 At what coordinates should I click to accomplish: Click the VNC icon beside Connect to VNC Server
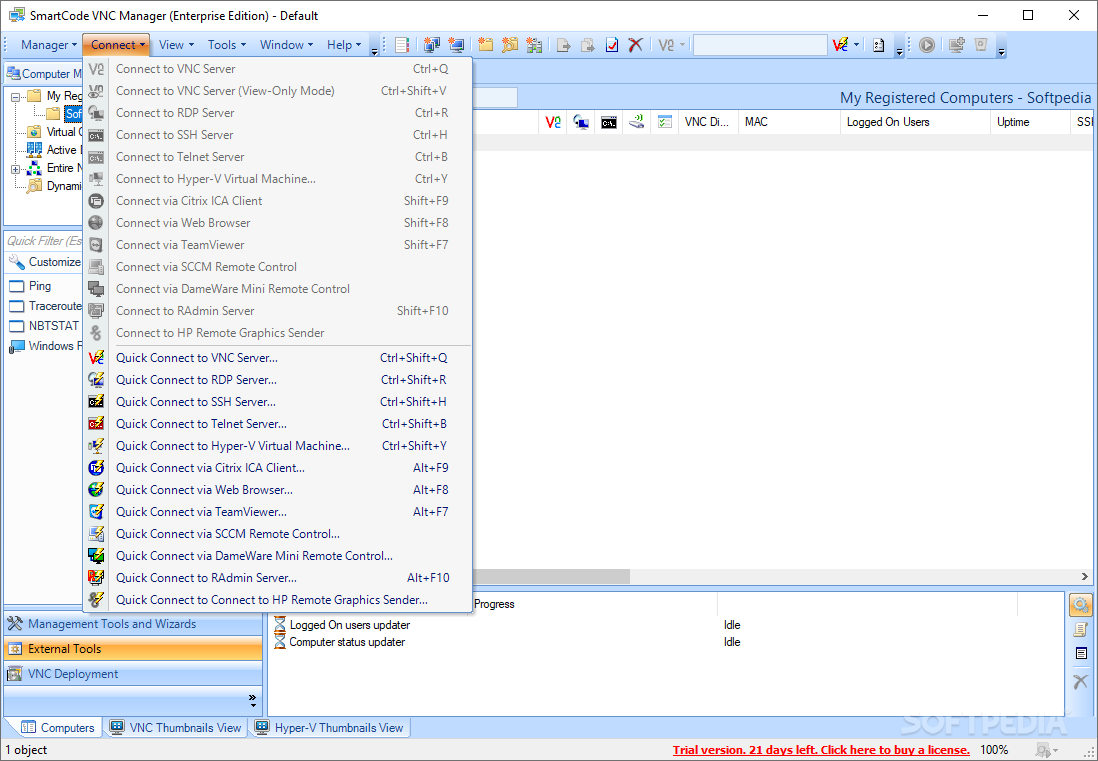97,69
